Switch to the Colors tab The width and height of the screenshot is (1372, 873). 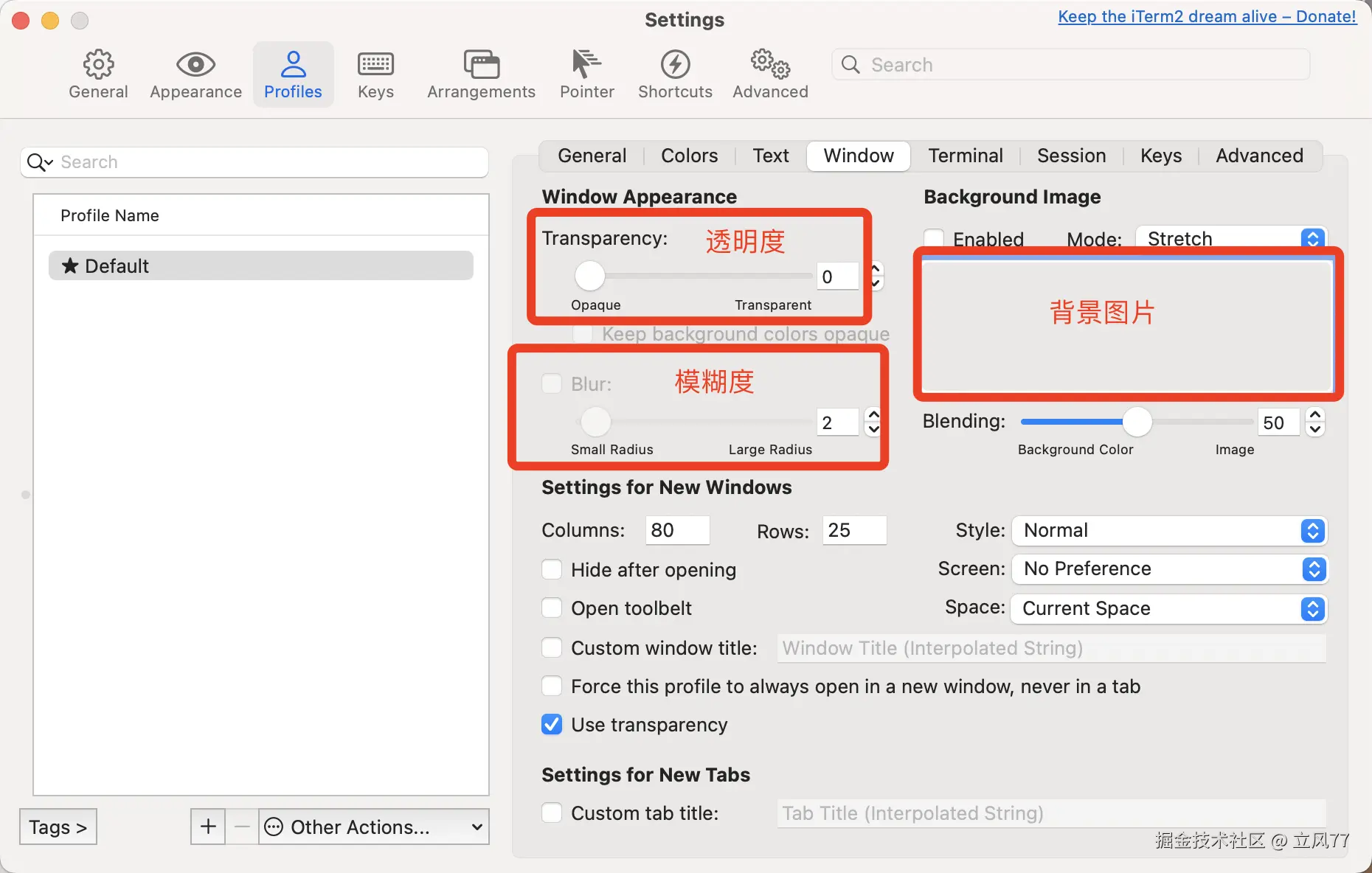click(x=689, y=156)
